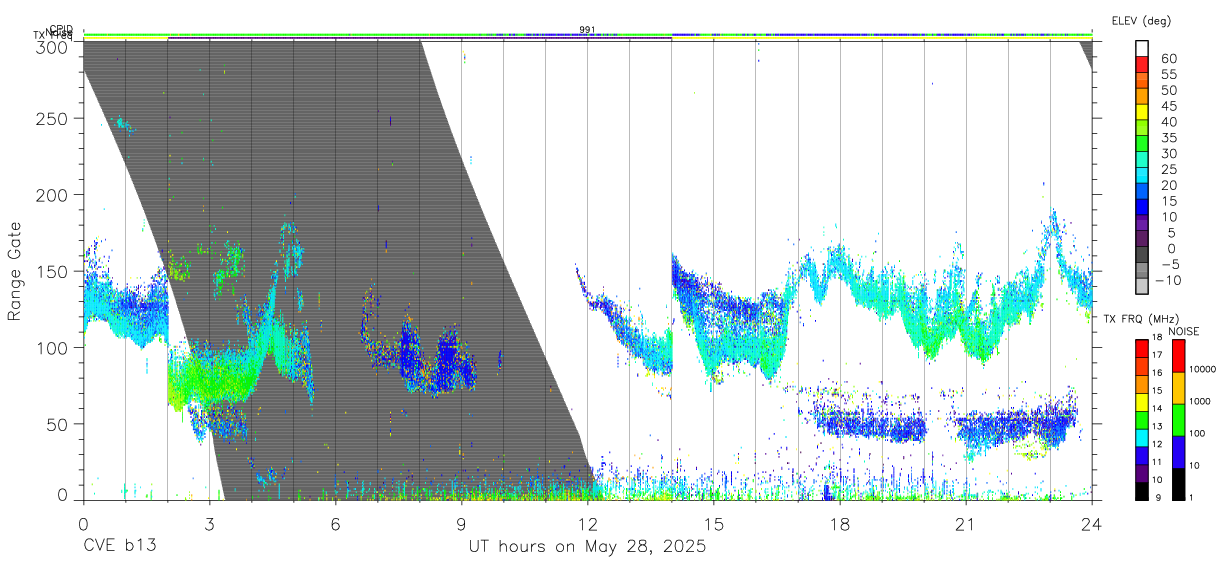Click the 24 hour tick label on the time axis
This screenshot has width=1228, height=567.
tap(1092, 524)
